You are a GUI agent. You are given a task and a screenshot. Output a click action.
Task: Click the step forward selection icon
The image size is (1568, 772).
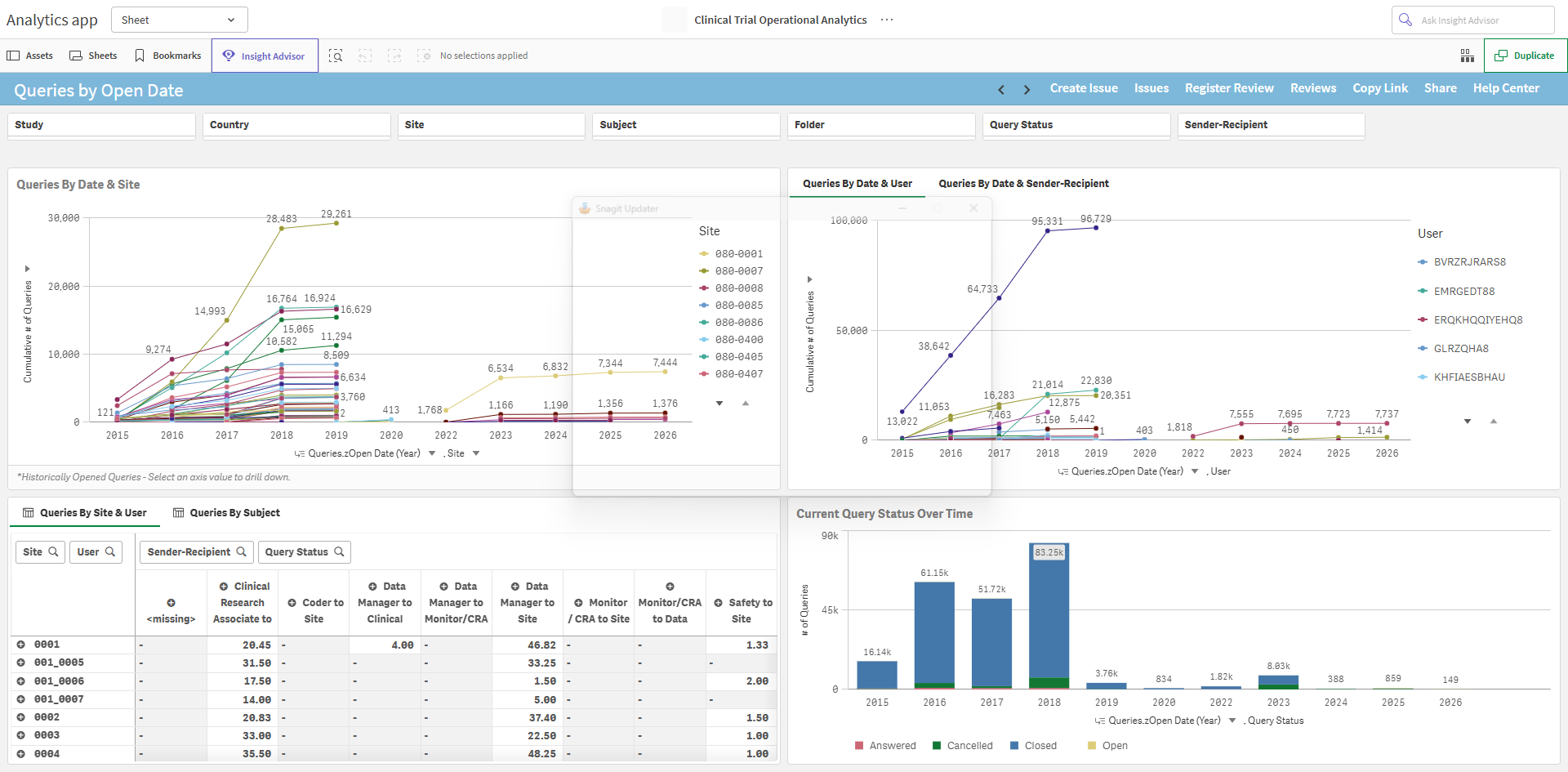coord(394,56)
